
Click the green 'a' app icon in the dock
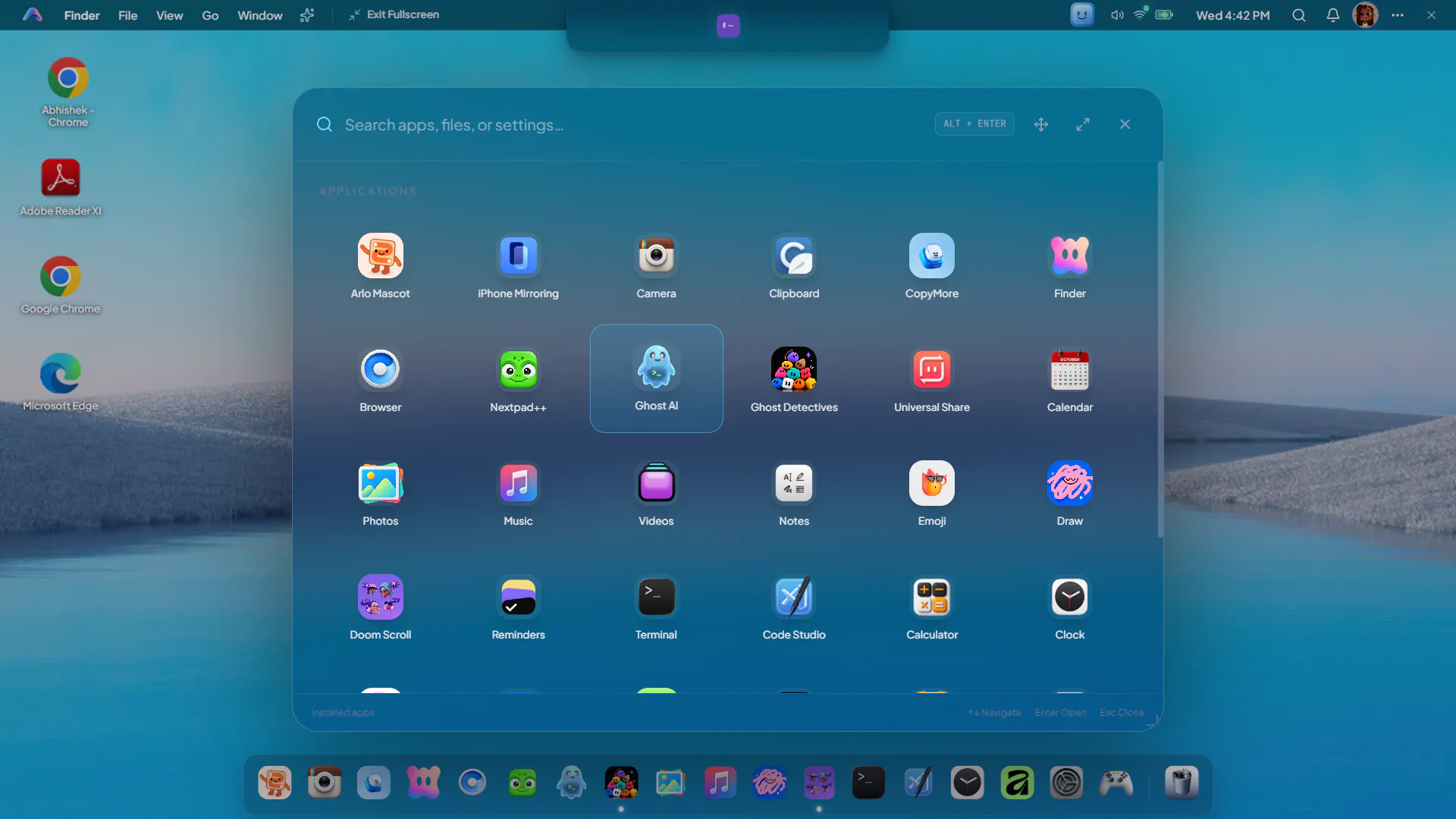point(1017,783)
